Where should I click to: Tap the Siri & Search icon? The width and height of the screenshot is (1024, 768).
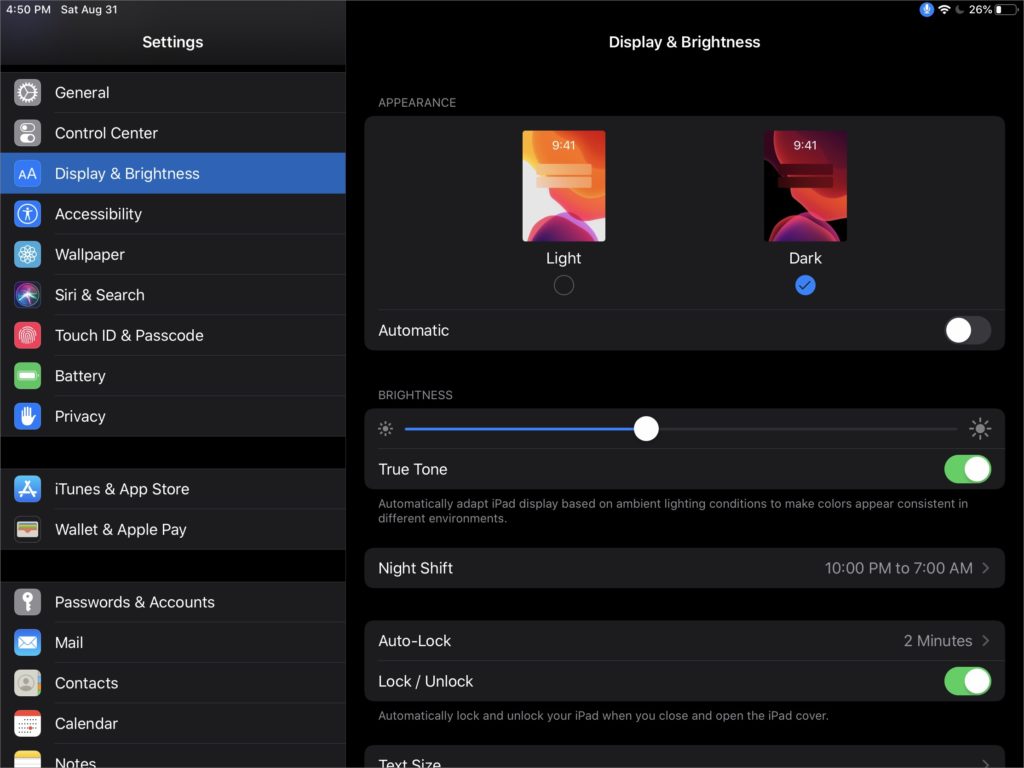click(28, 295)
